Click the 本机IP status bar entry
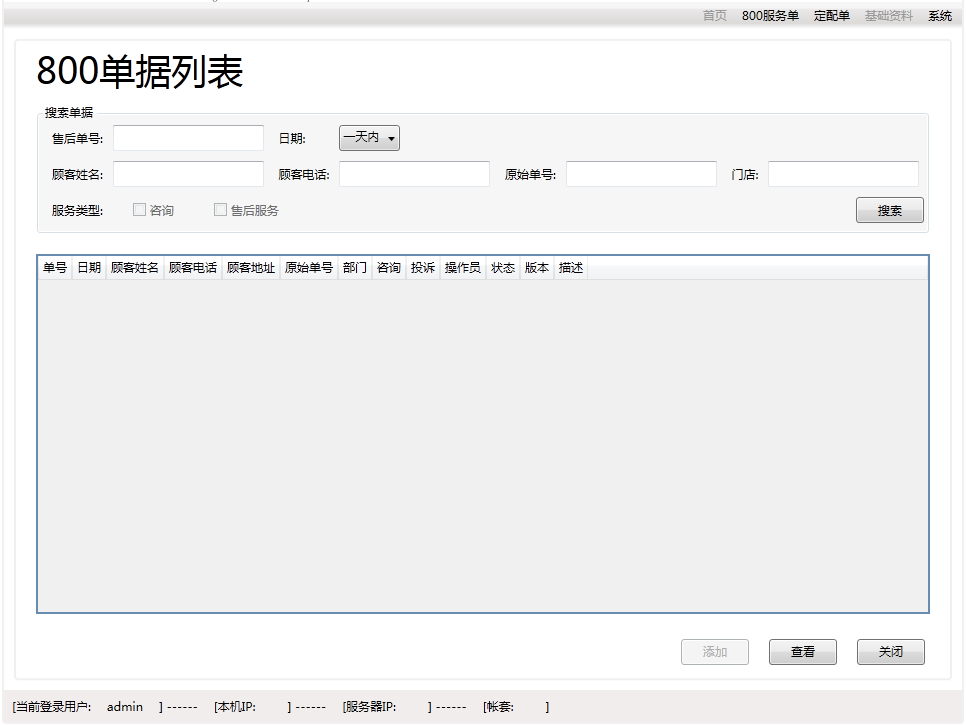This screenshot has width=966, height=726. 235,707
